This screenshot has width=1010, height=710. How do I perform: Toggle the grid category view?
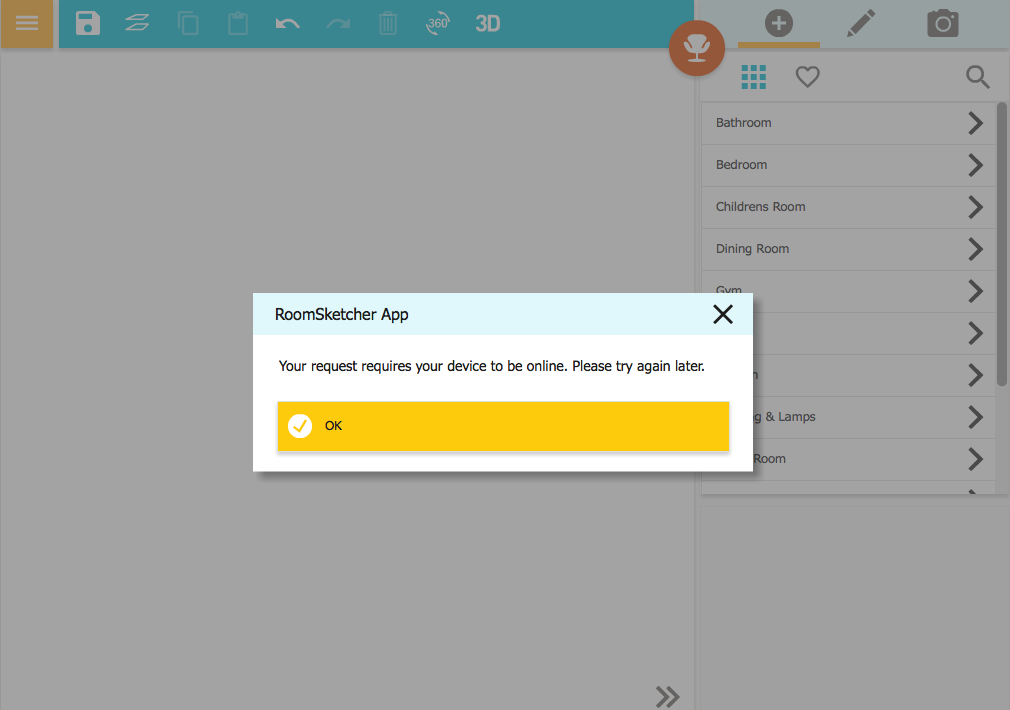point(753,77)
